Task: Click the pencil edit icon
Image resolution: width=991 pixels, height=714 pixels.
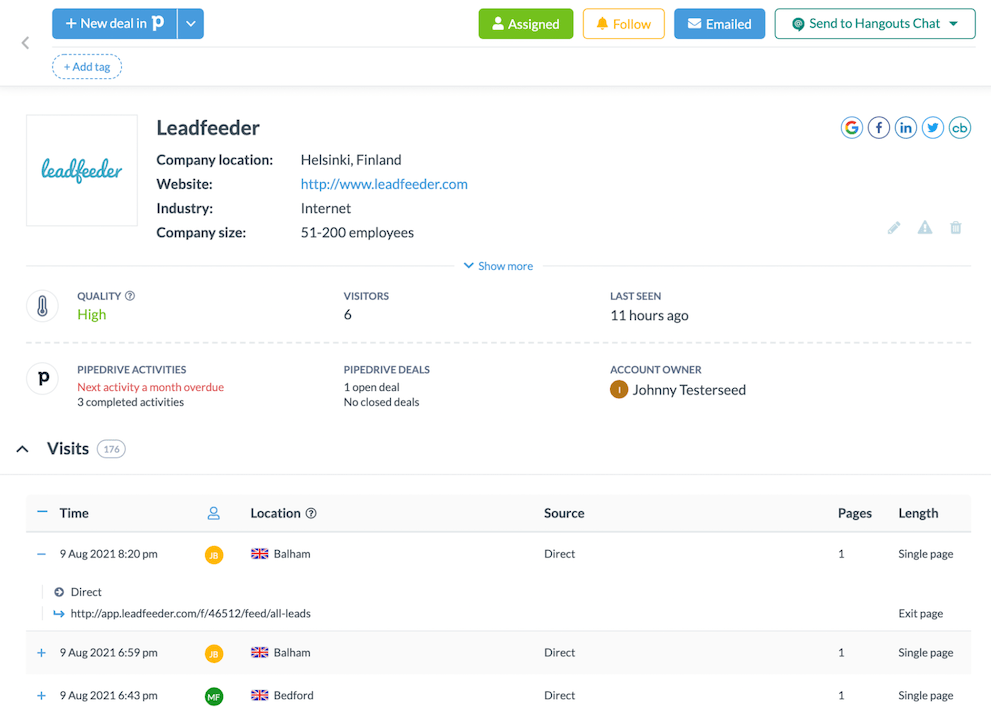Action: click(x=894, y=227)
